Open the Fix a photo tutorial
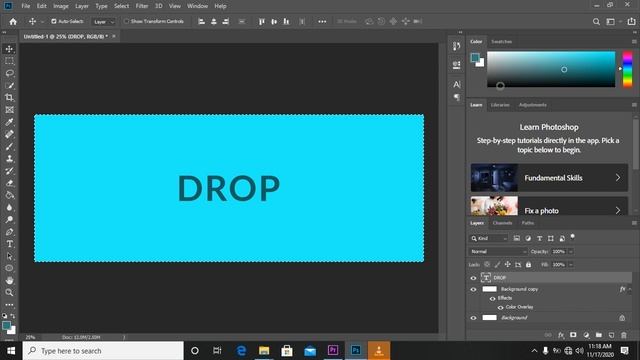 tap(549, 207)
